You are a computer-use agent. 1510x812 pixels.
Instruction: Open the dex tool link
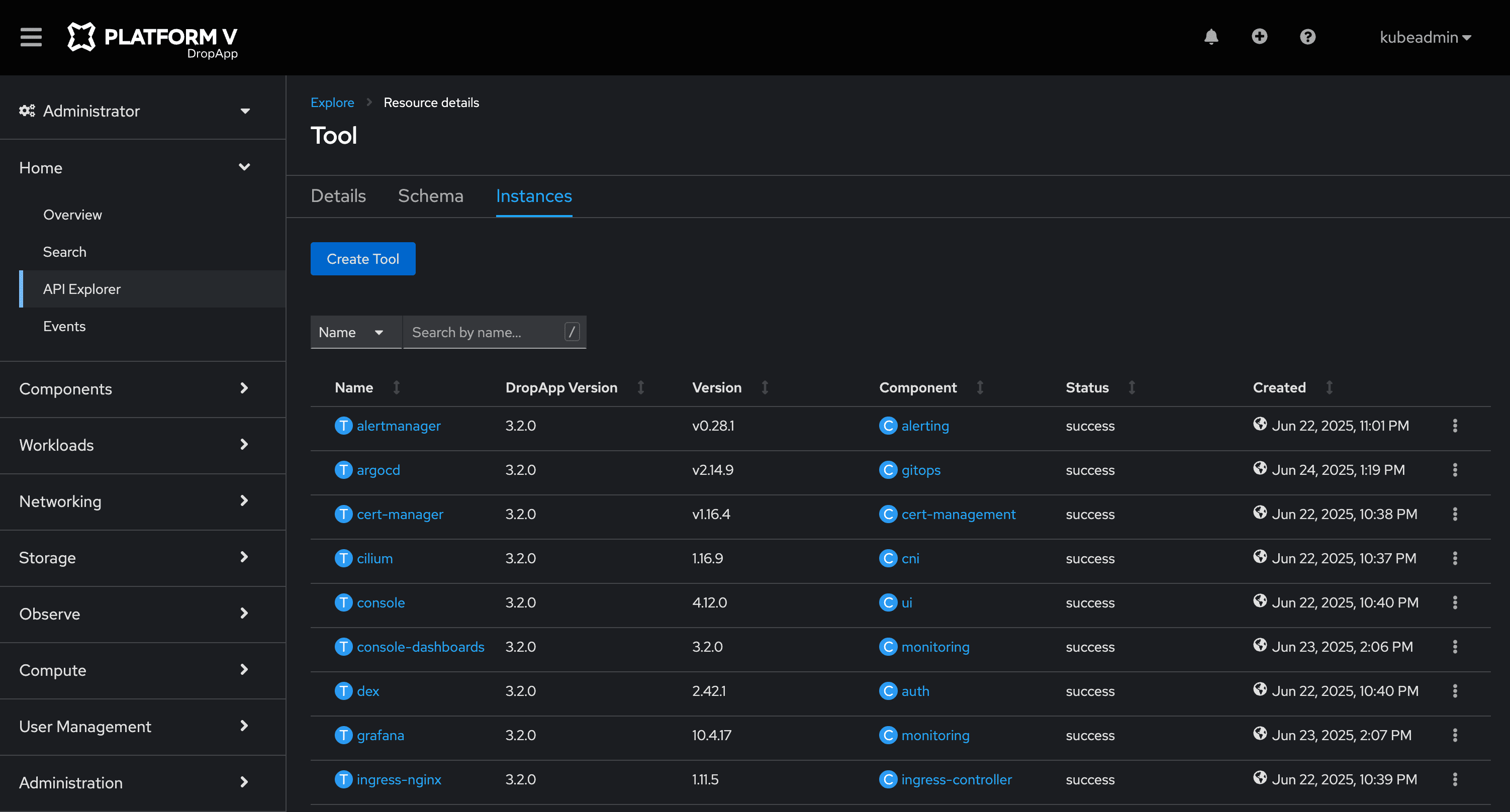(x=368, y=691)
